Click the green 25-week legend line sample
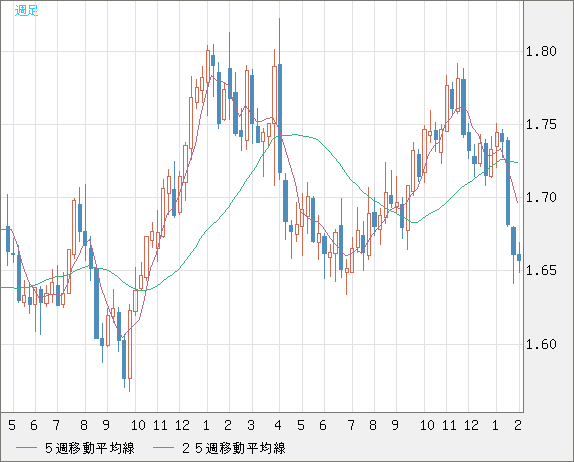 pos(163,448)
